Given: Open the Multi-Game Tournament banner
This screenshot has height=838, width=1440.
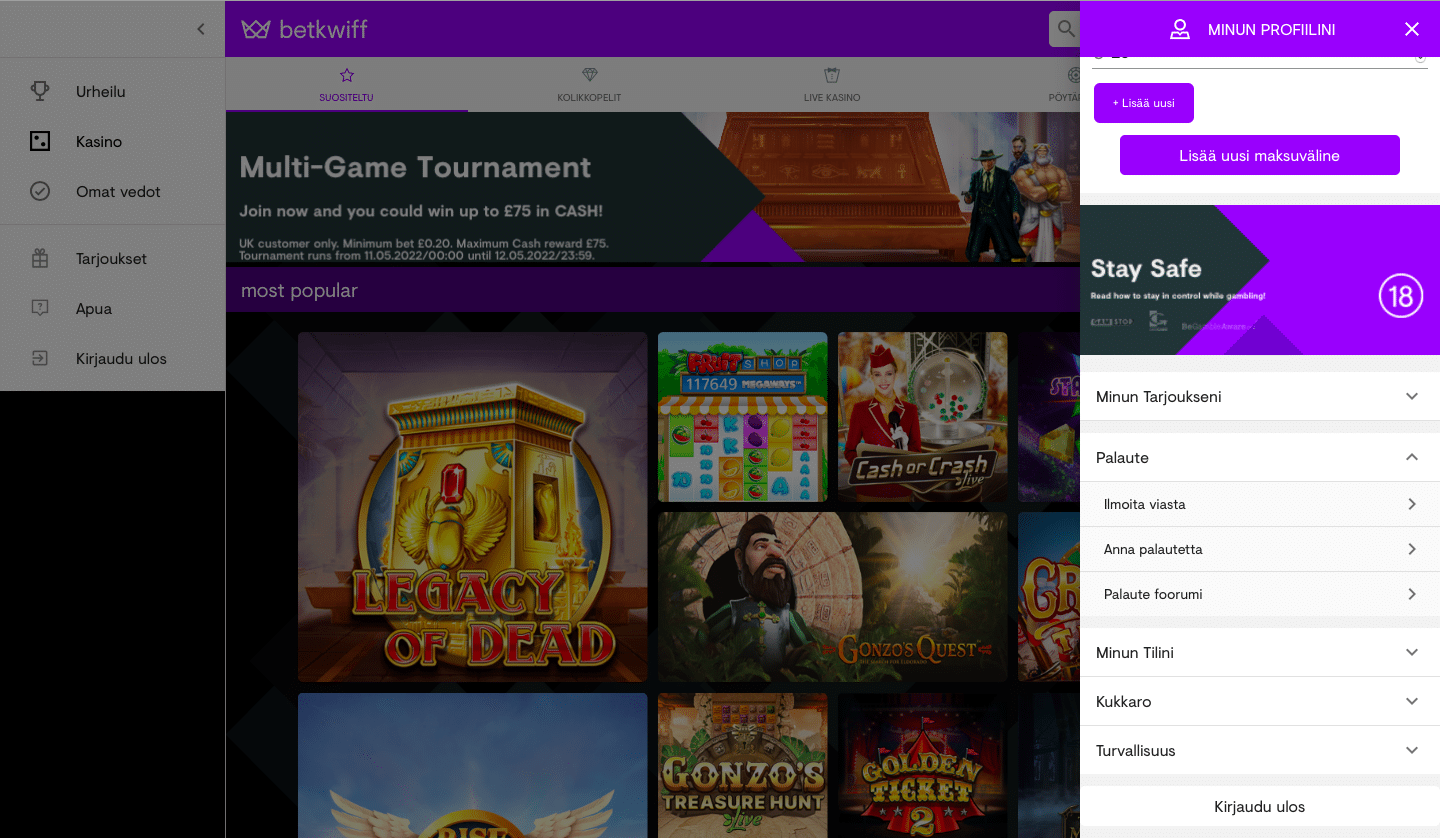Looking at the screenshot, I should [x=653, y=187].
